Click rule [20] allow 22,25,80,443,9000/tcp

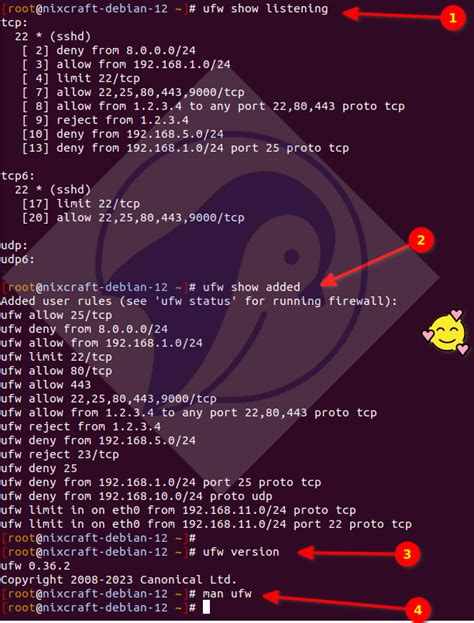tap(133, 217)
